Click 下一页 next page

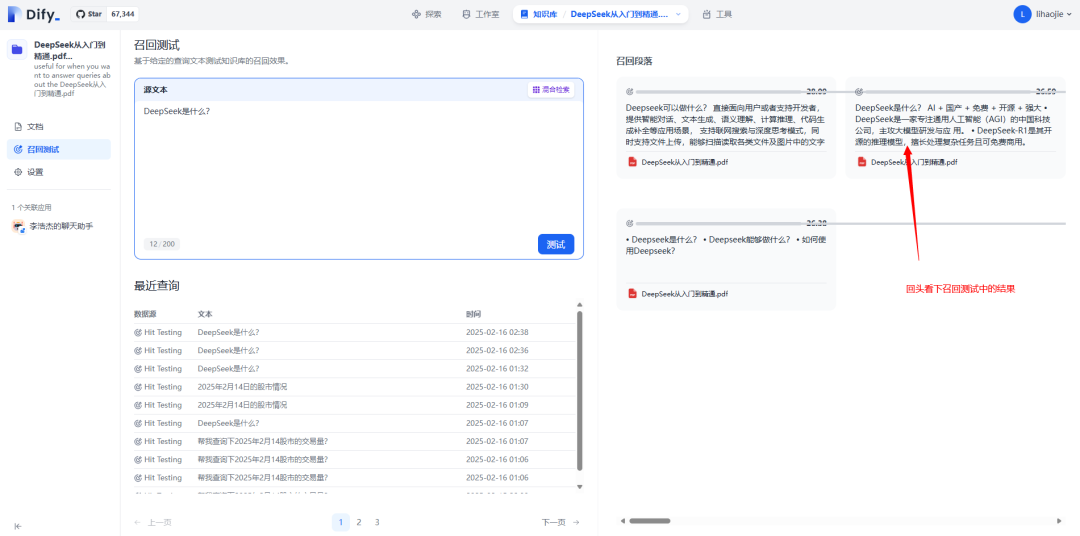561,522
